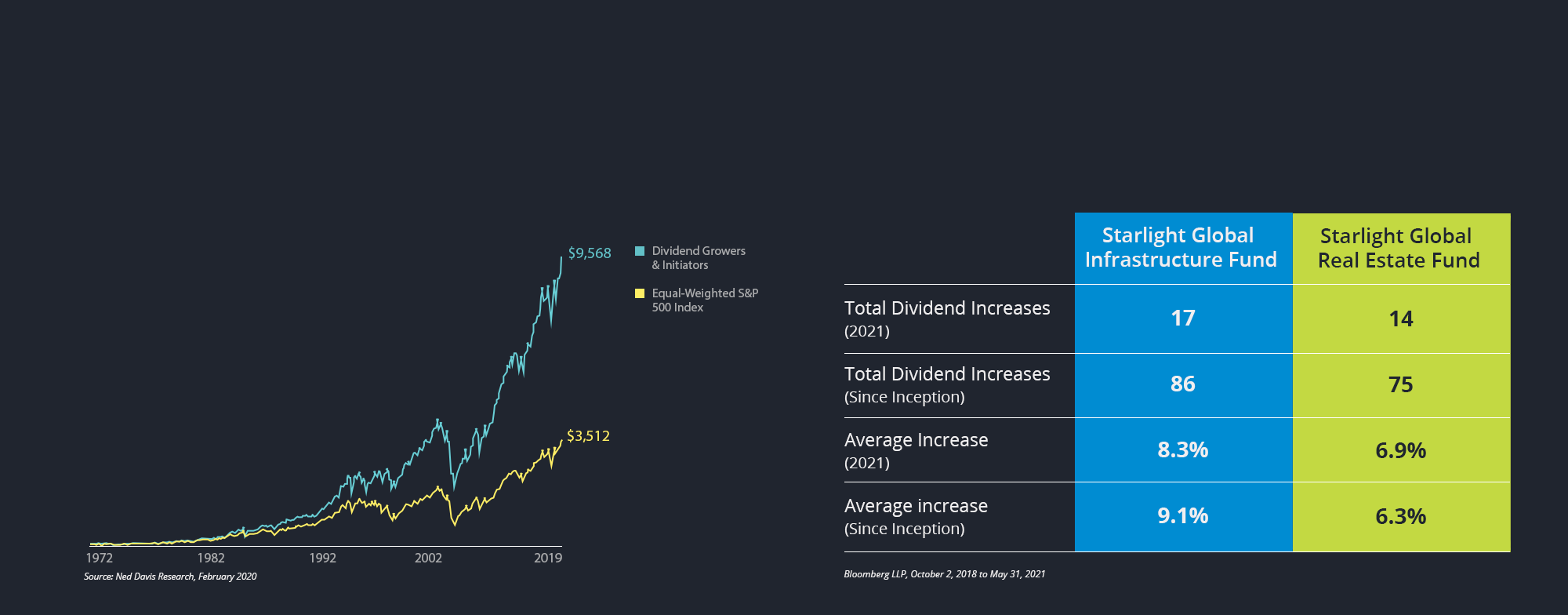
Task: Click the Ned Davis Research source note
Action: (x=170, y=577)
